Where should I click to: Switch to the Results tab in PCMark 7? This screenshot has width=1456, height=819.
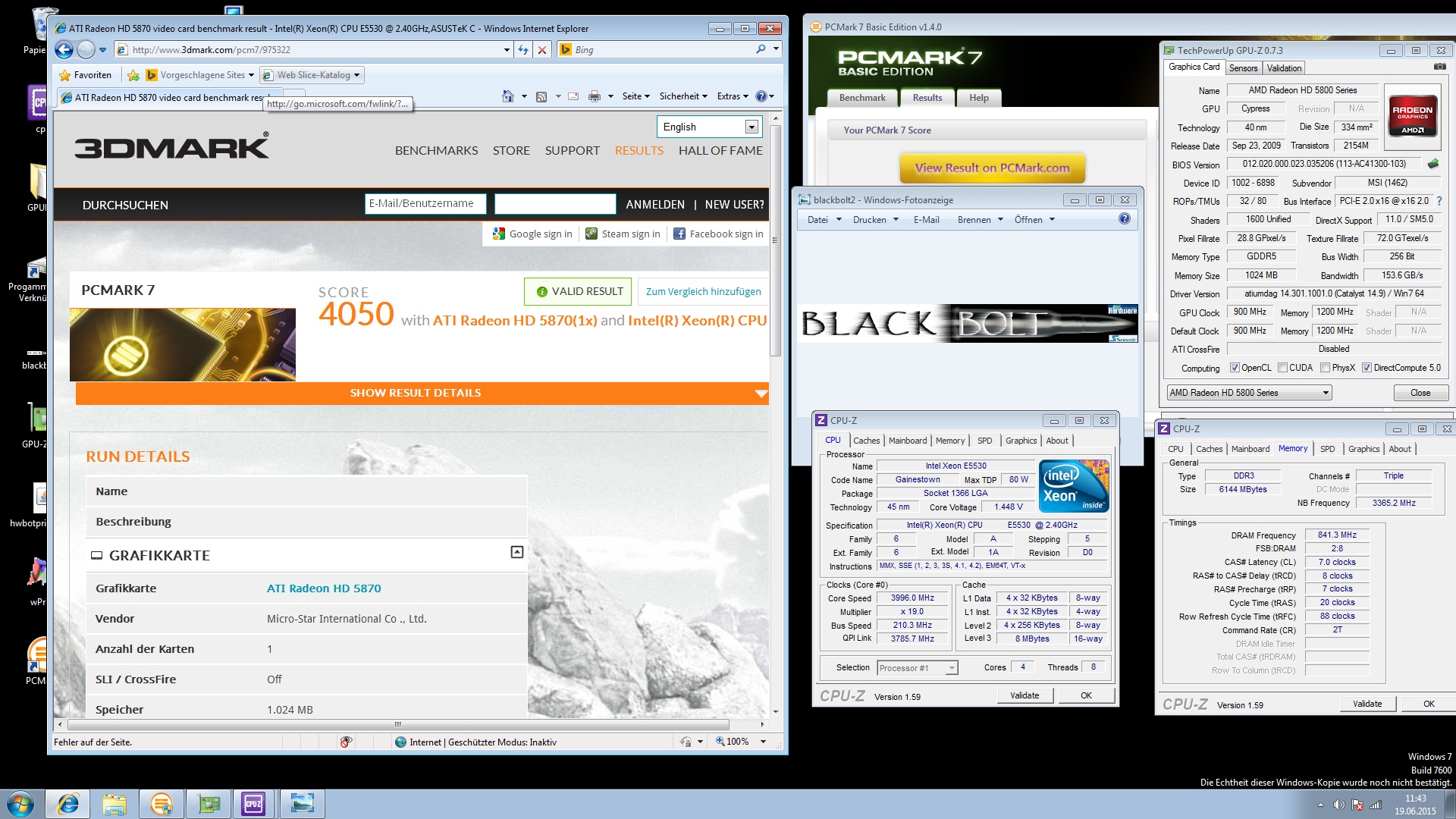tap(927, 98)
